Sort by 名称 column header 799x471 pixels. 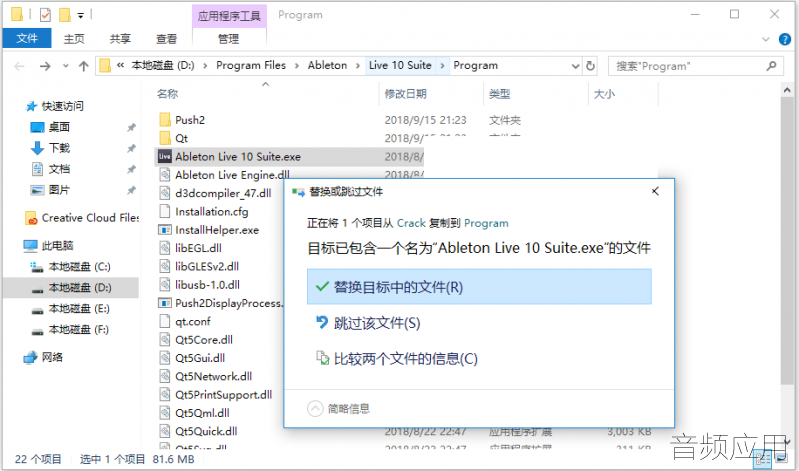168,94
